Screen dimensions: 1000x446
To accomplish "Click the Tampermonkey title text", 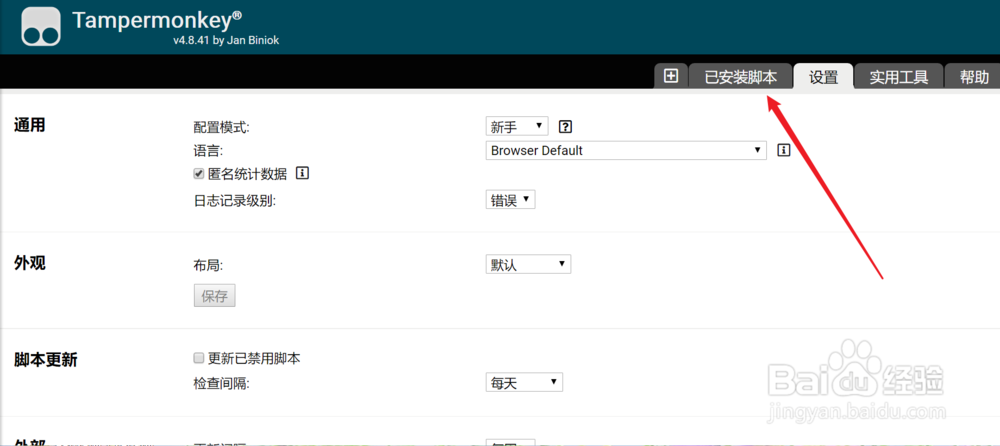I will (157, 20).
